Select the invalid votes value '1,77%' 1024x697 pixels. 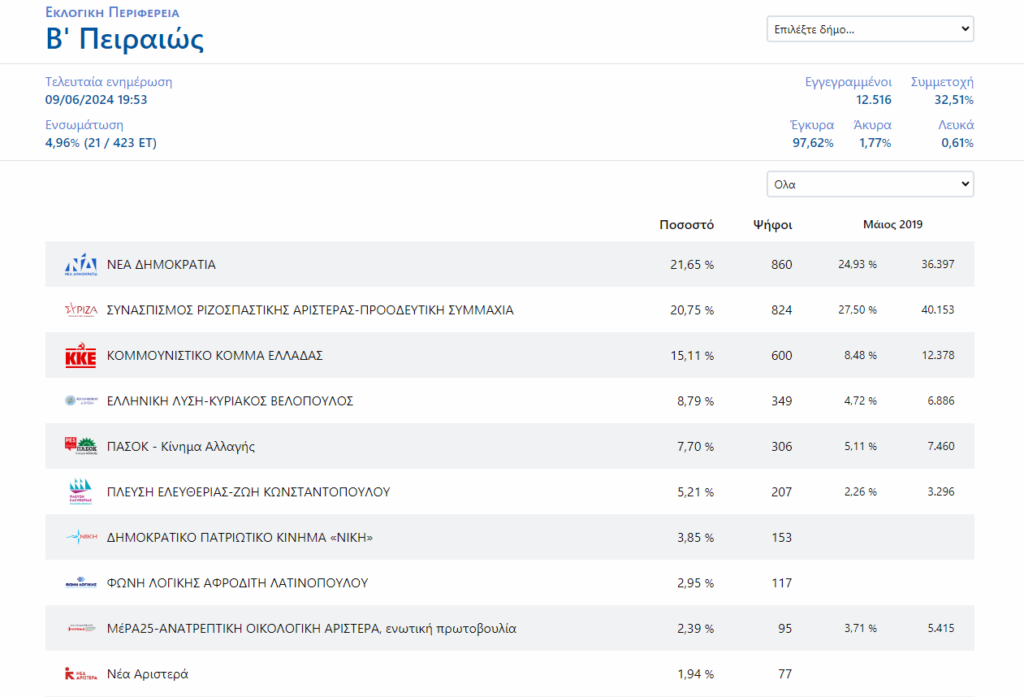(875, 143)
